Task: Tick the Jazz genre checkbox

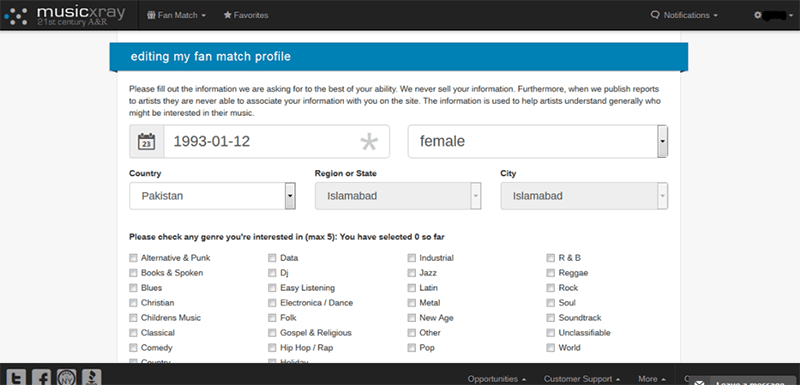Action: pyautogui.click(x=412, y=273)
